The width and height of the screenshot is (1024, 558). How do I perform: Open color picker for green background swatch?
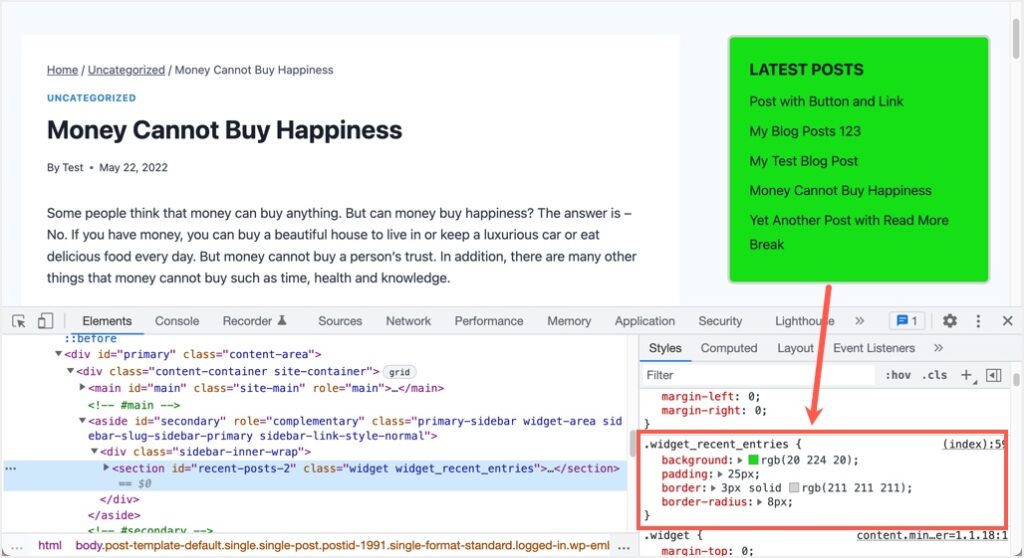(754, 459)
